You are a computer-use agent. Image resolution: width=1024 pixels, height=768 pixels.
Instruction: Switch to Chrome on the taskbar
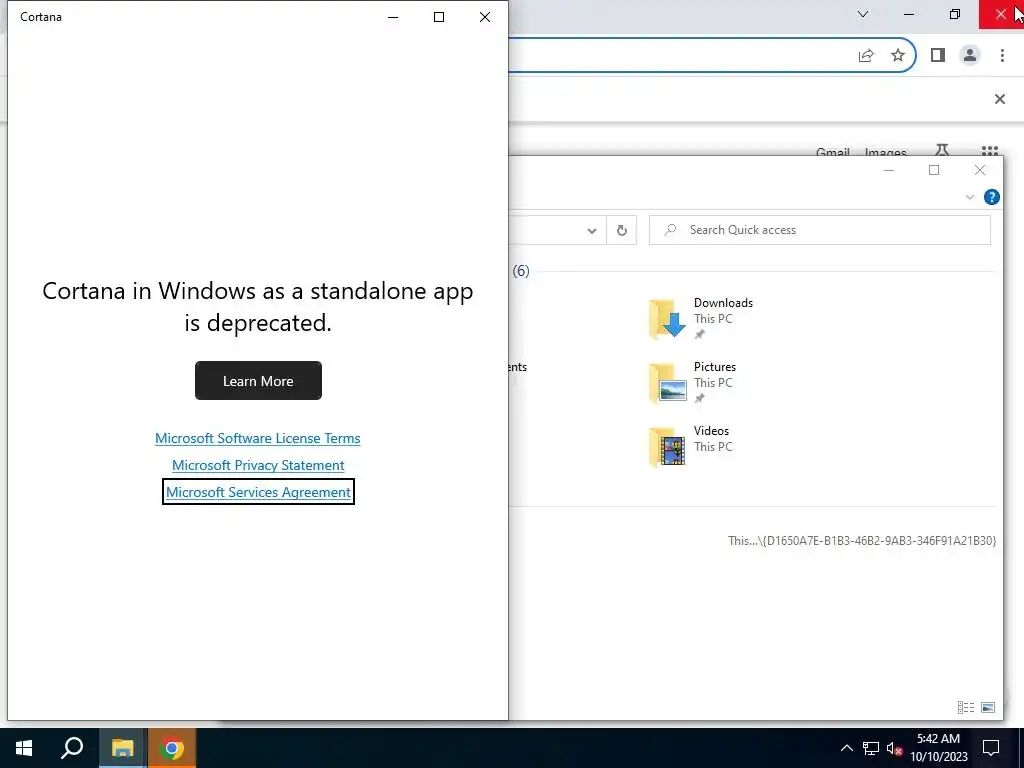tap(172, 748)
